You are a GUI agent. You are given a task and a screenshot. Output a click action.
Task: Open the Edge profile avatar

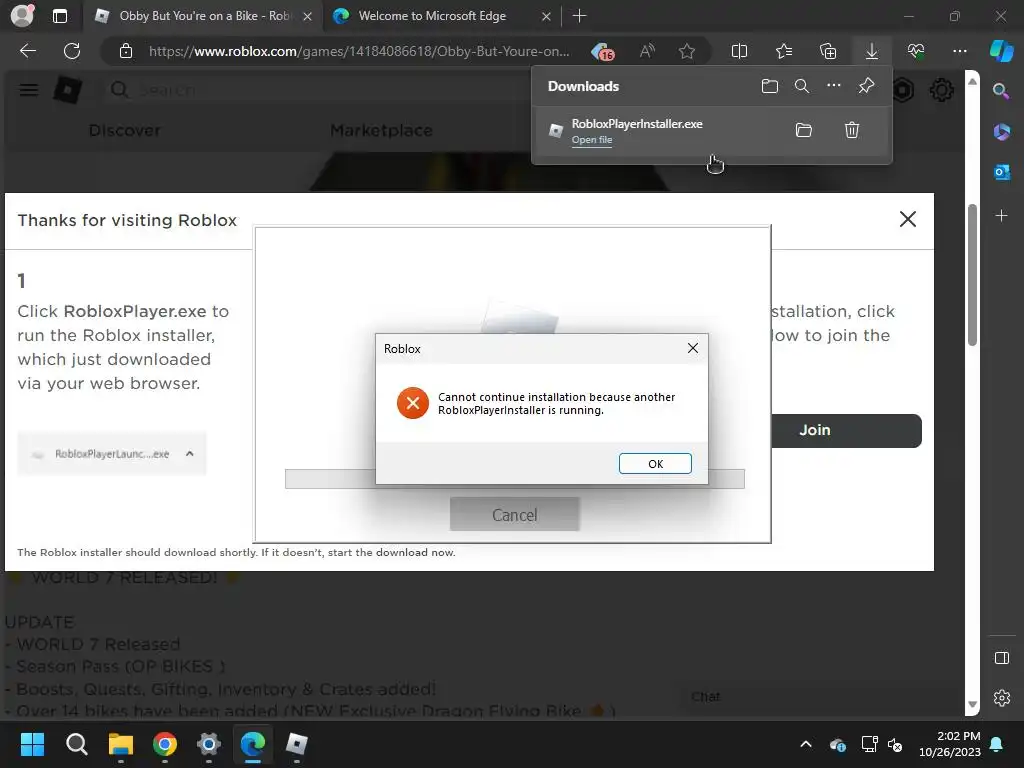[x=22, y=16]
